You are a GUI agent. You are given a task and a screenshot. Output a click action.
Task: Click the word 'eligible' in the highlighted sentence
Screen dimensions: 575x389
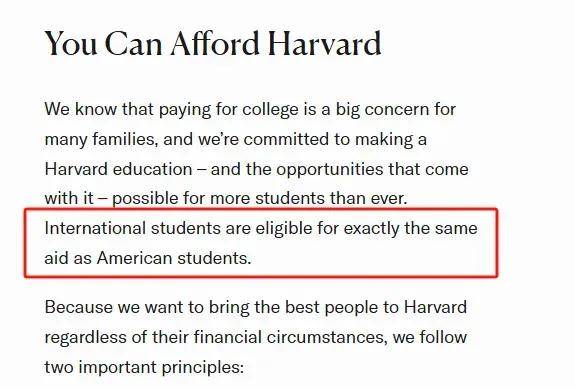click(x=284, y=229)
